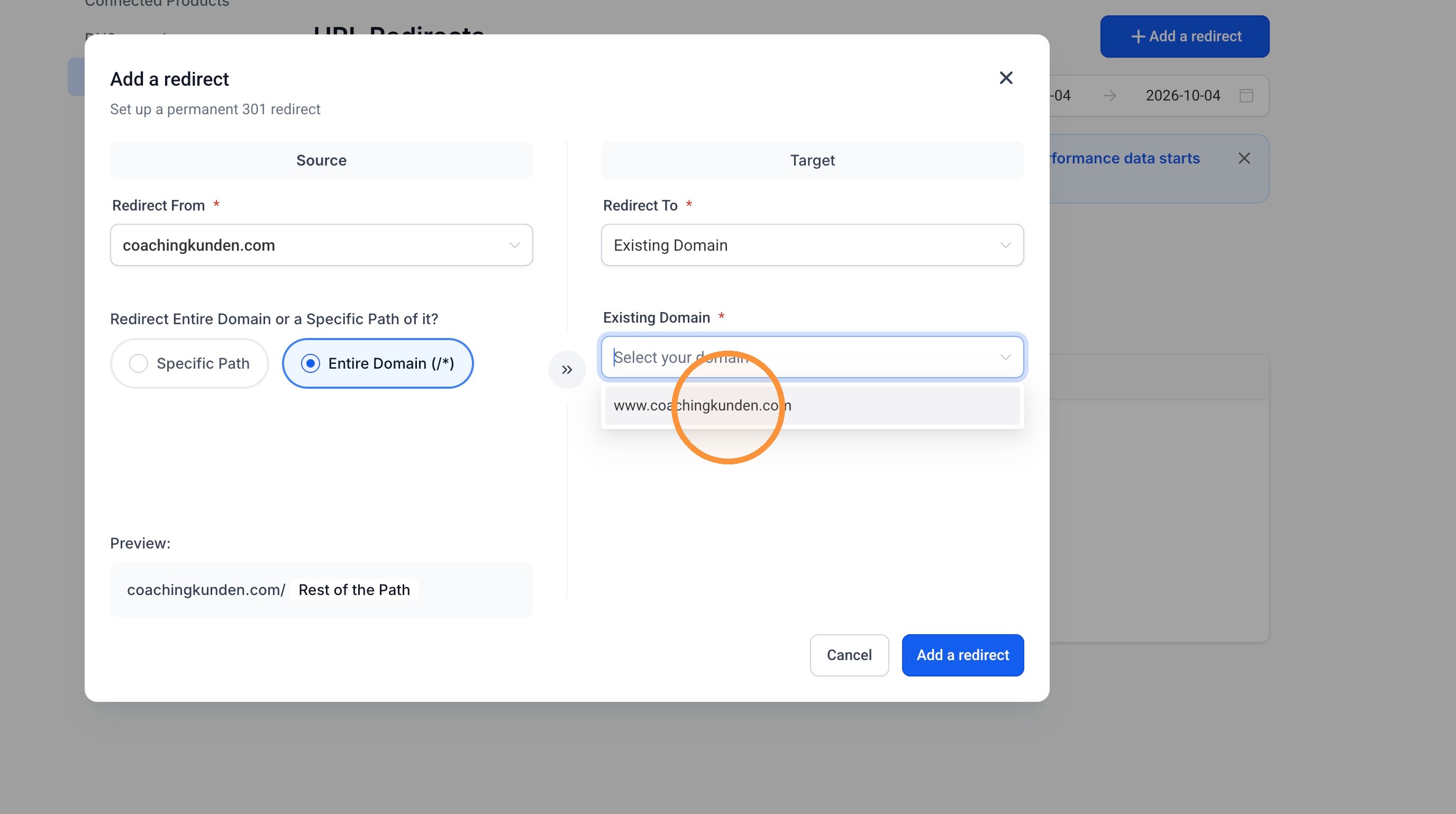Click the Source section header
The image size is (1456, 814).
(x=322, y=160)
